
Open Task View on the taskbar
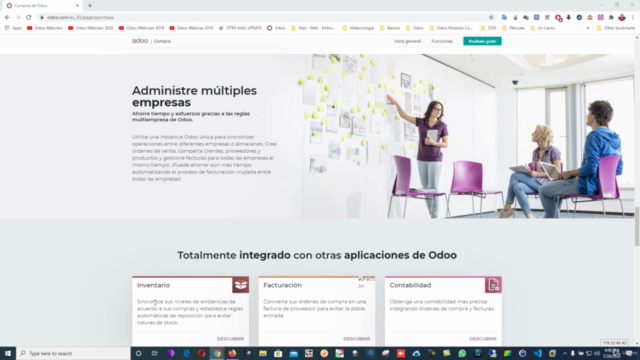tap(154, 353)
